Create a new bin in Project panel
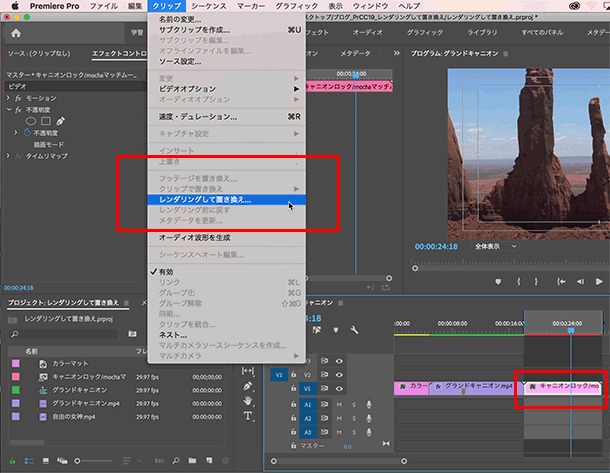This screenshot has height=473, width=610. [192, 461]
